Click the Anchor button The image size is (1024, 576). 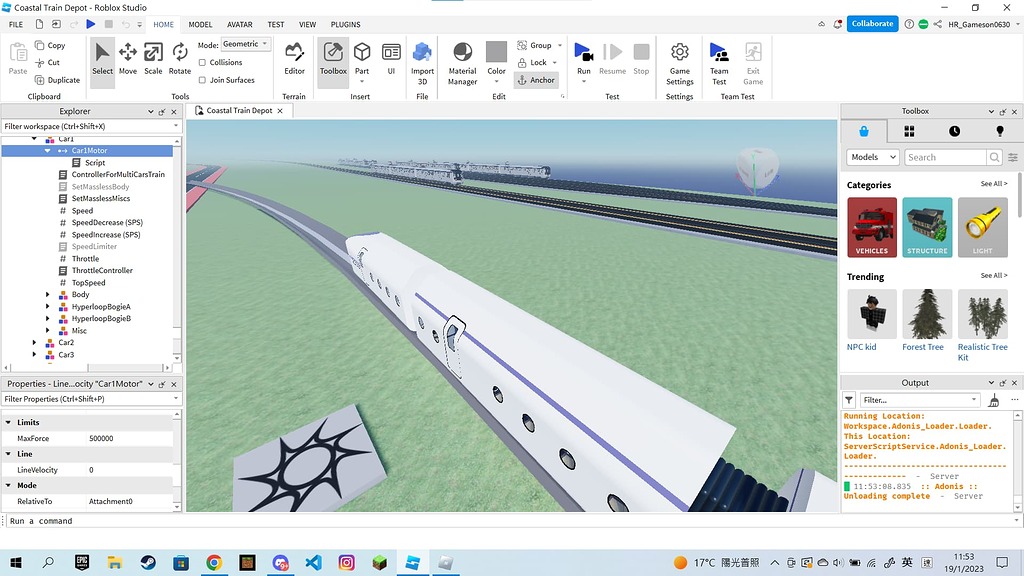tap(536, 80)
